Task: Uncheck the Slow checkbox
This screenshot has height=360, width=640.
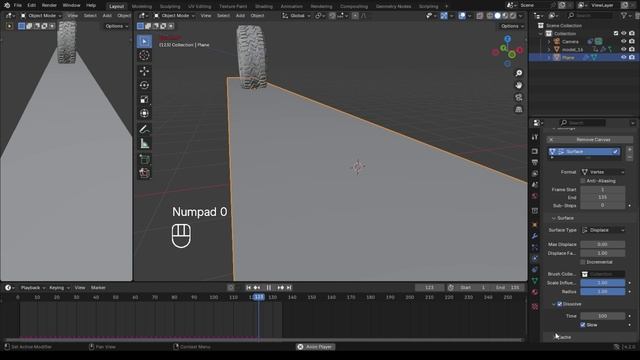Action: click(583, 325)
